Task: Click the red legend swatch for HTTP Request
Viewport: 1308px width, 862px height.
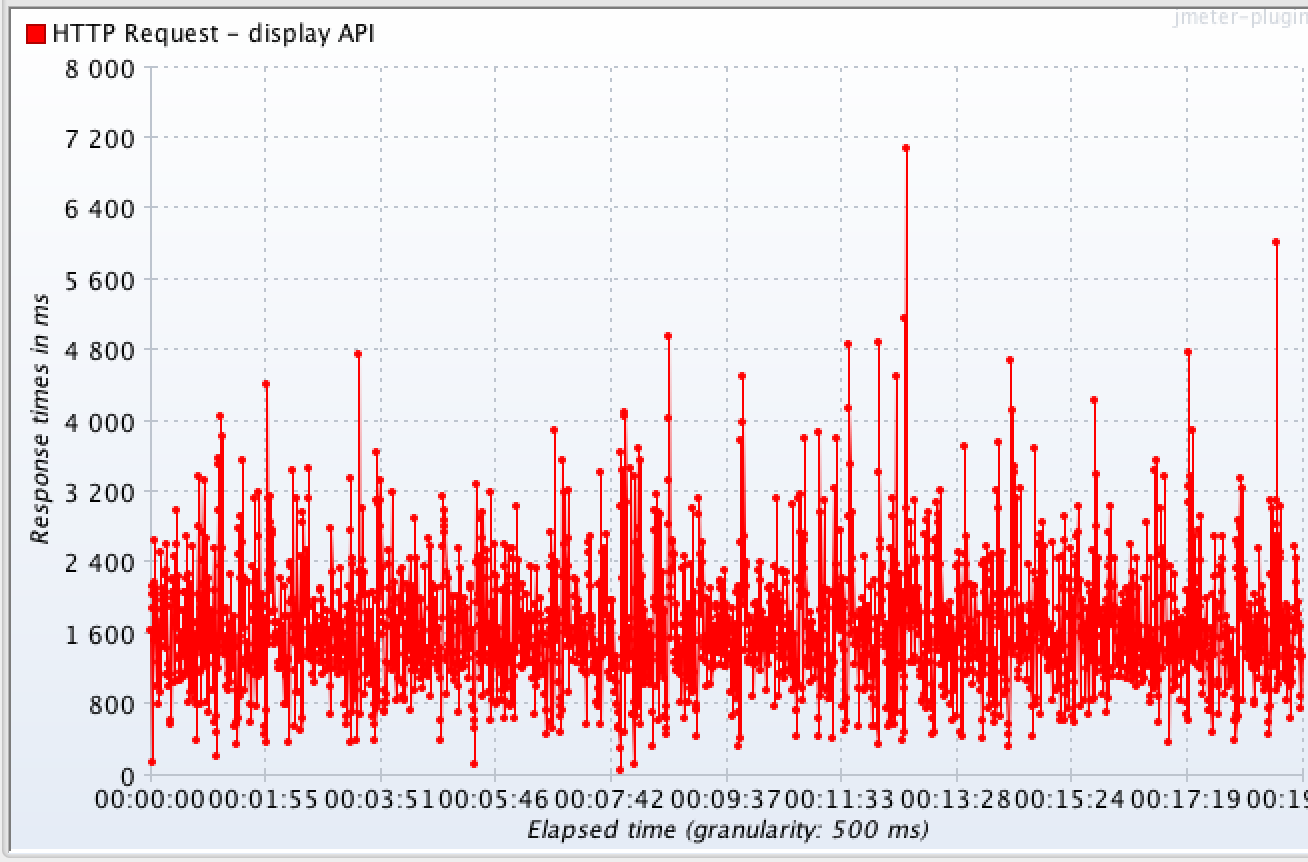Action: point(36,34)
